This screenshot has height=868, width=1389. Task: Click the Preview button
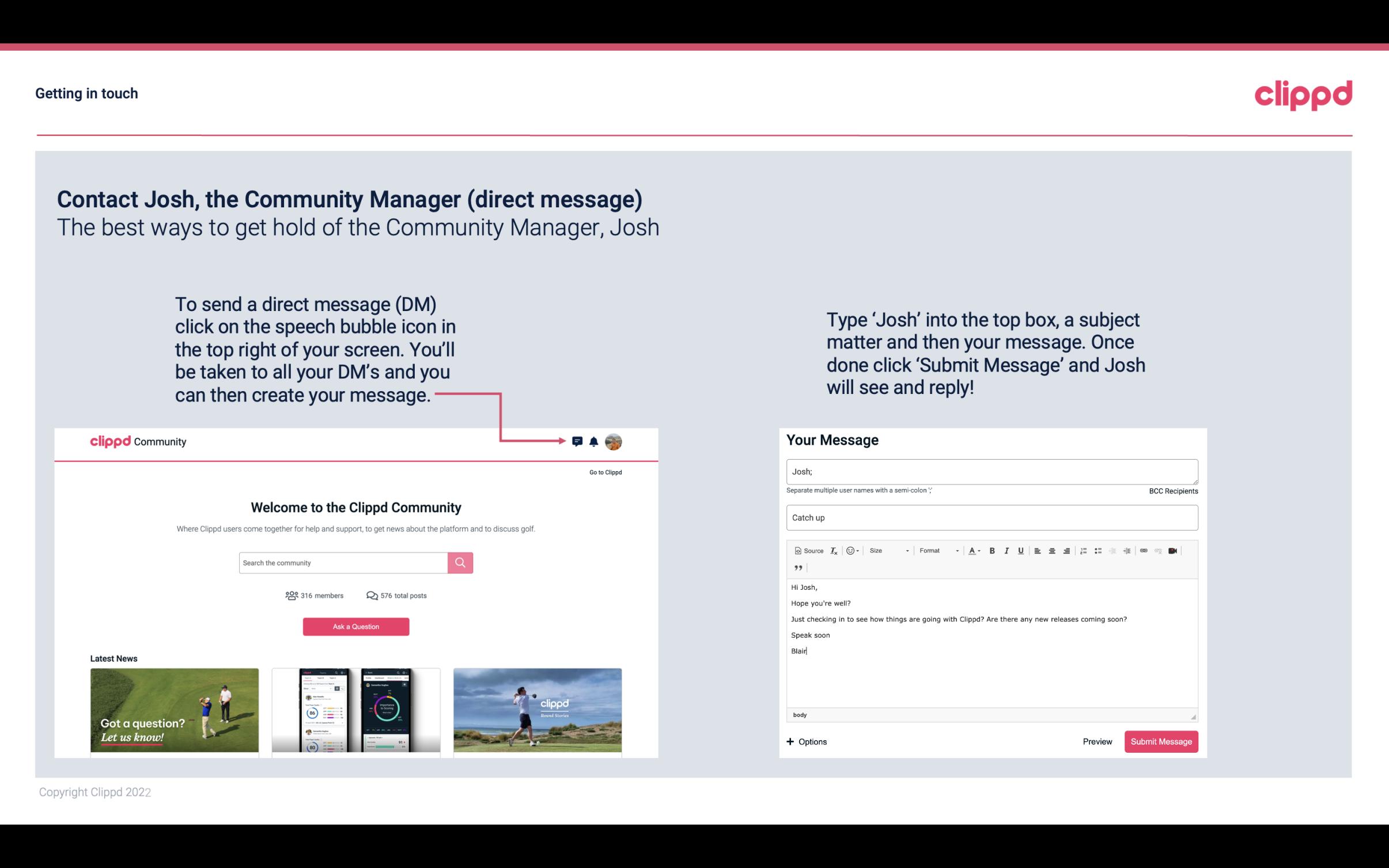1096,741
